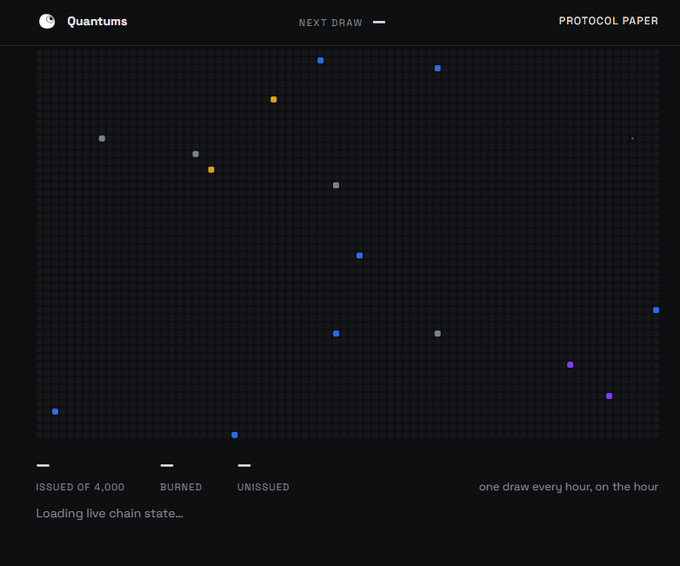This screenshot has width=680, height=566.
Task: Select the topmost blue cell in the grid
Action: pyautogui.click(x=320, y=60)
